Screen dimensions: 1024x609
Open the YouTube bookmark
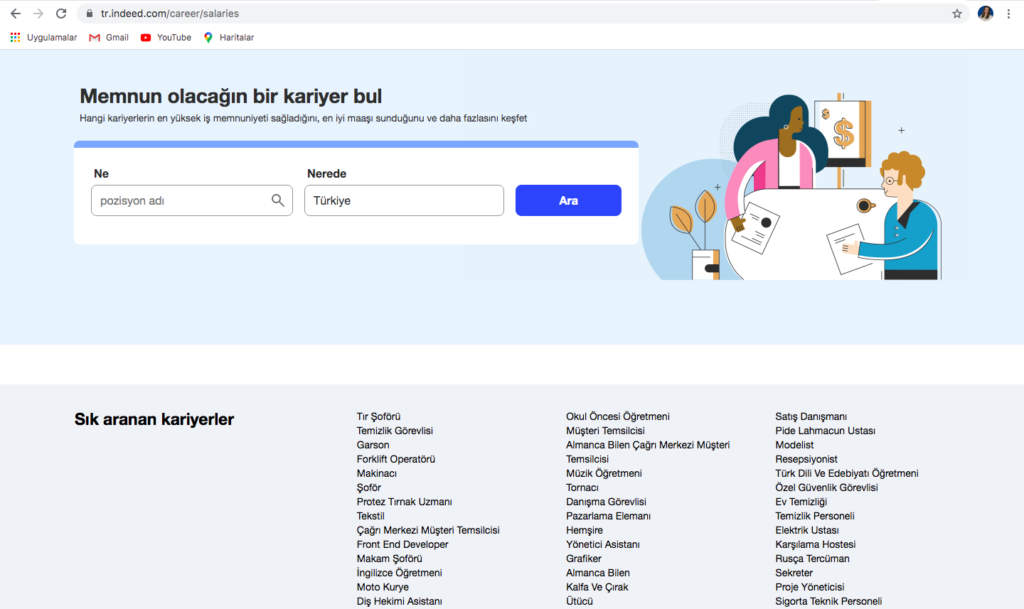(166, 37)
